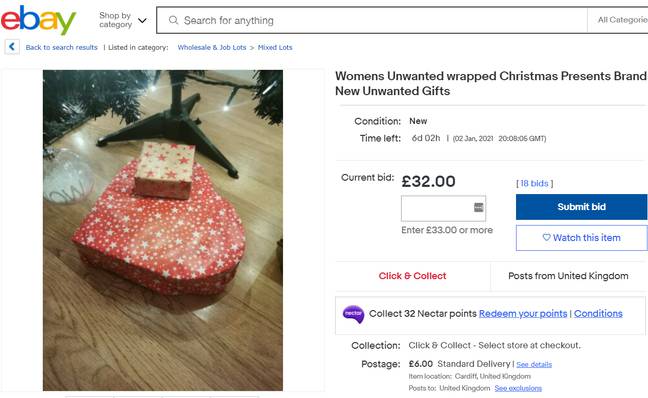This screenshot has width=648, height=398.
Task: Click the back arrow icon
Action: pos(12,47)
